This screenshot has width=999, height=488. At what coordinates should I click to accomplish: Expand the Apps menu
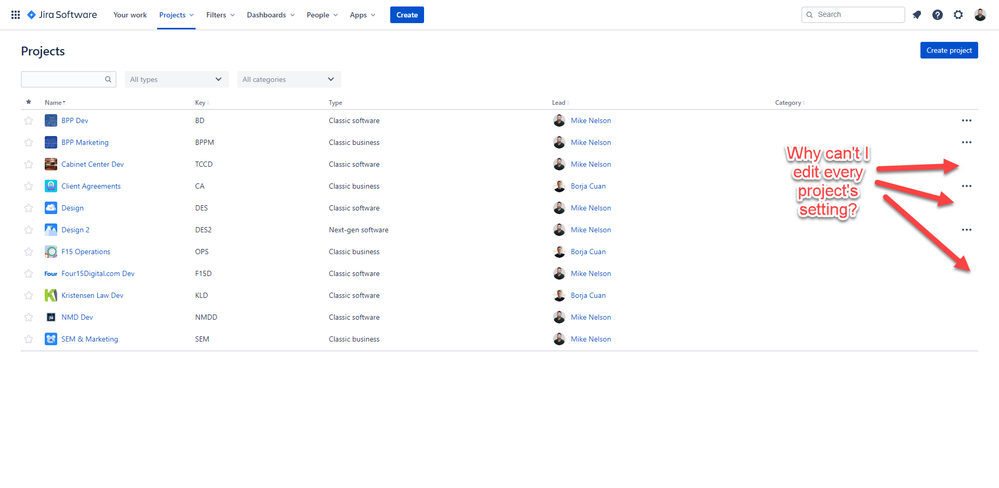tap(363, 15)
